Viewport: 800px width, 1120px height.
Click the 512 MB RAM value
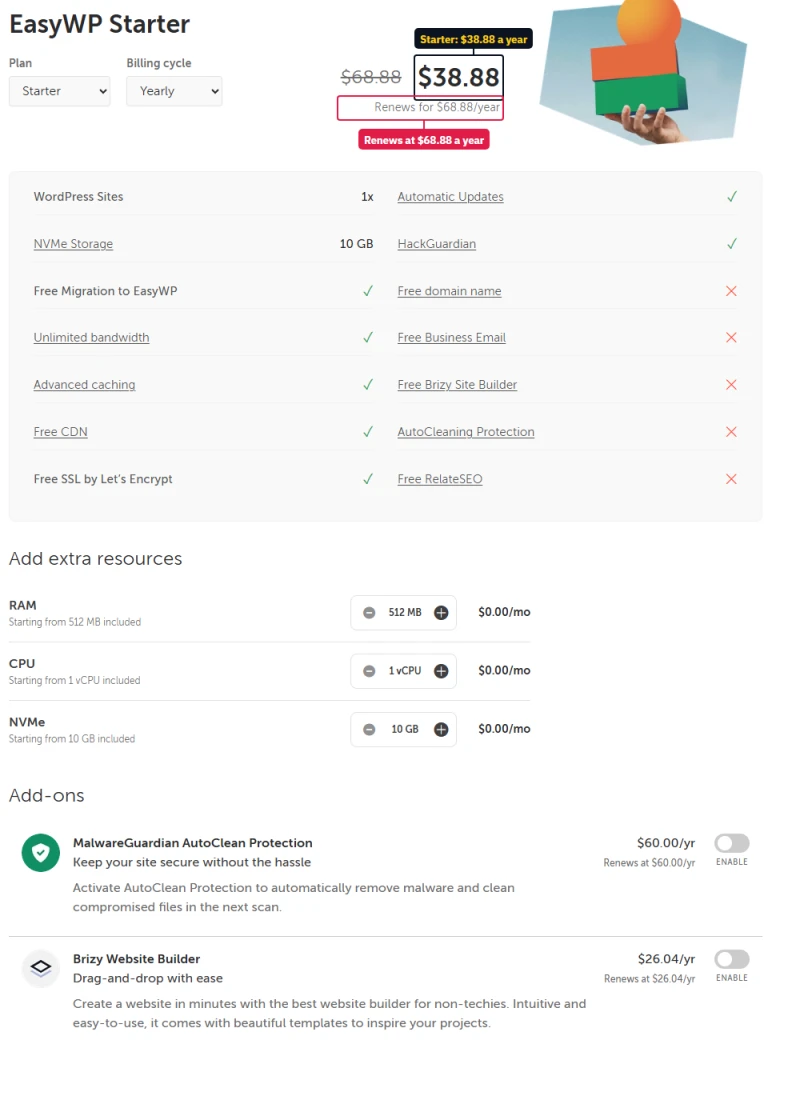point(405,613)
